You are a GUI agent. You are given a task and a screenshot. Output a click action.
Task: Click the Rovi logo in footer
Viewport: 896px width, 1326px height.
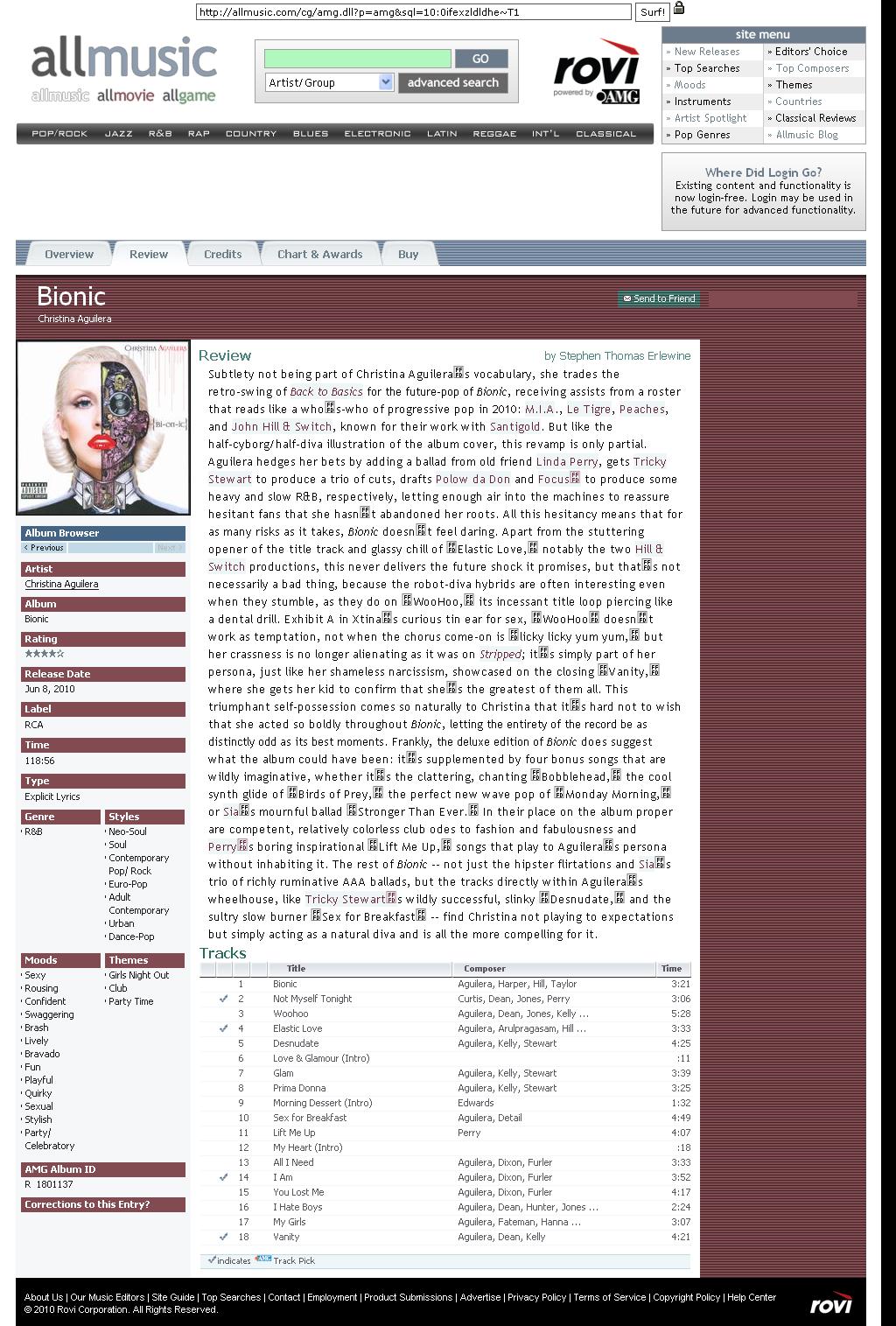coord(830,1301)
